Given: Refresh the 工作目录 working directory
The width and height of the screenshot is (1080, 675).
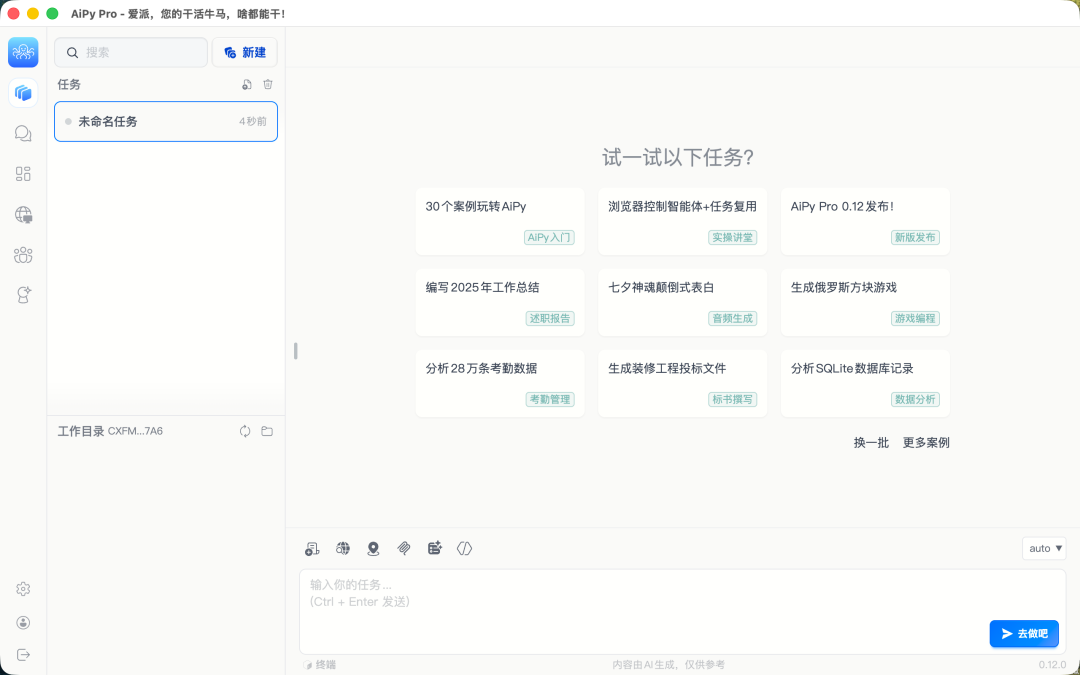Looking at the screenshot, I should [x=245, y=431].
